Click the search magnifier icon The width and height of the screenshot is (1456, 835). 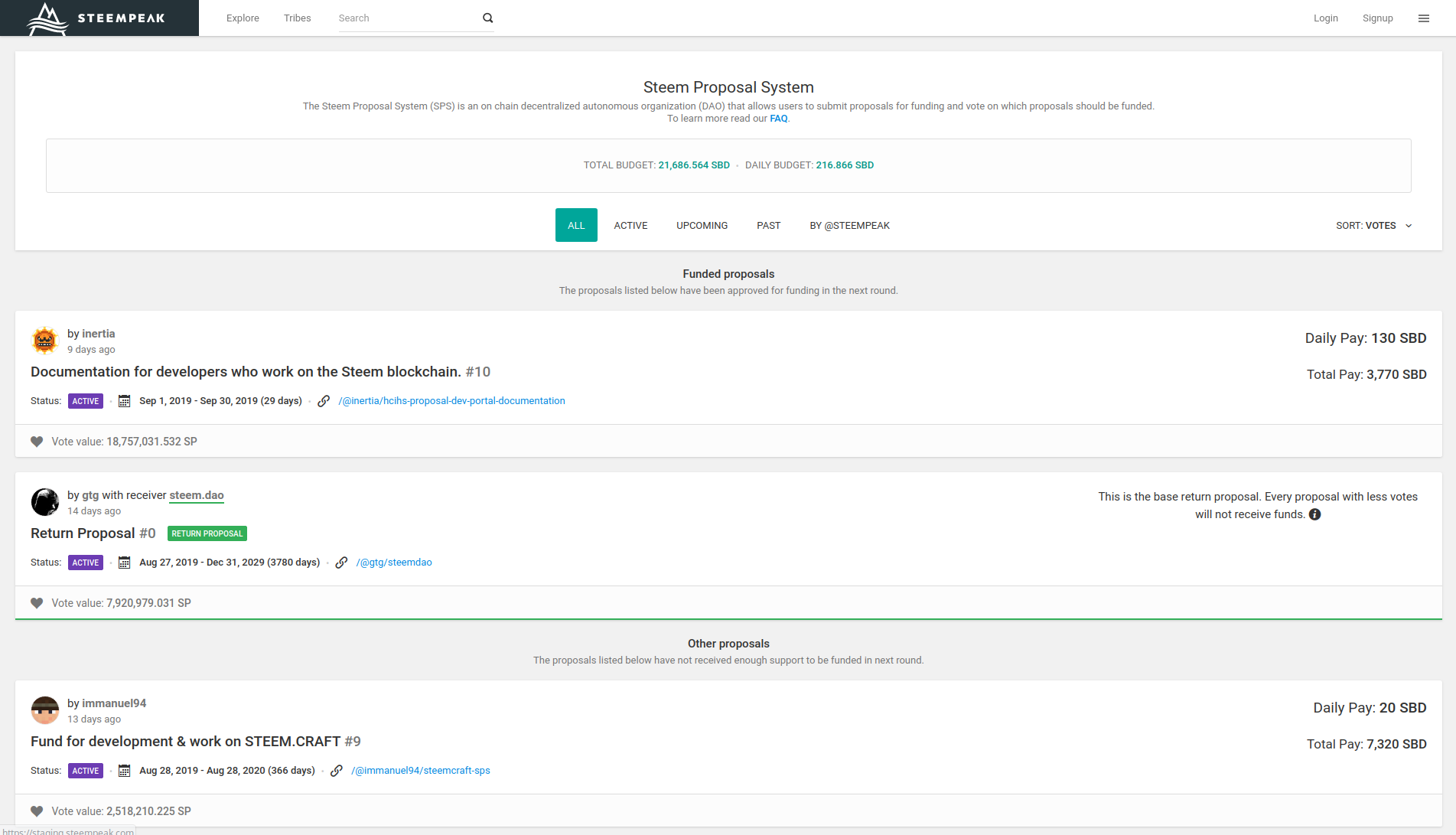[x=488, y=18]
